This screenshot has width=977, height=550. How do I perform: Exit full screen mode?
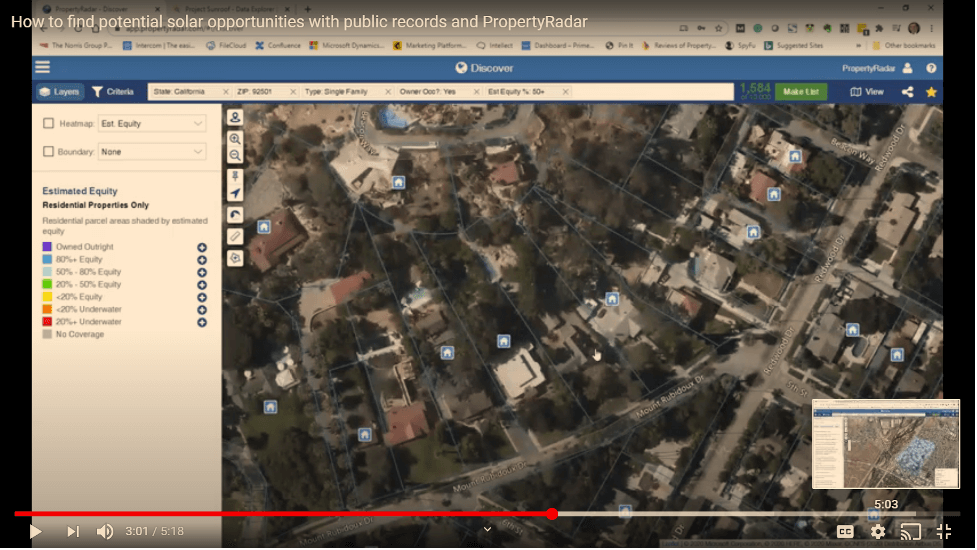point(944,531)
